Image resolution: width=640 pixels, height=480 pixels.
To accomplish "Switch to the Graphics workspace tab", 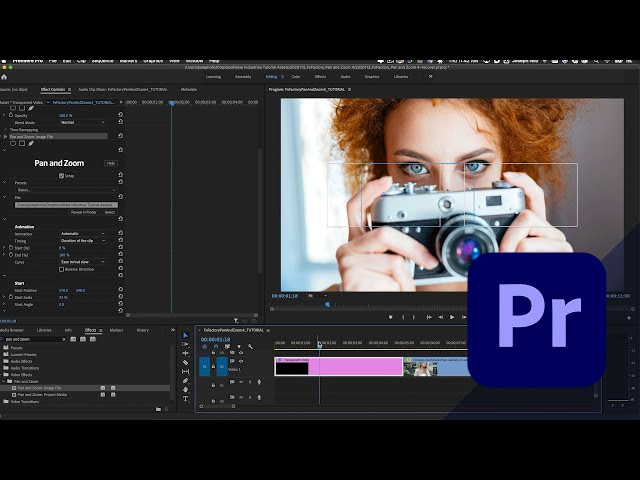I will pyautogui.click(x=372, y=76).
